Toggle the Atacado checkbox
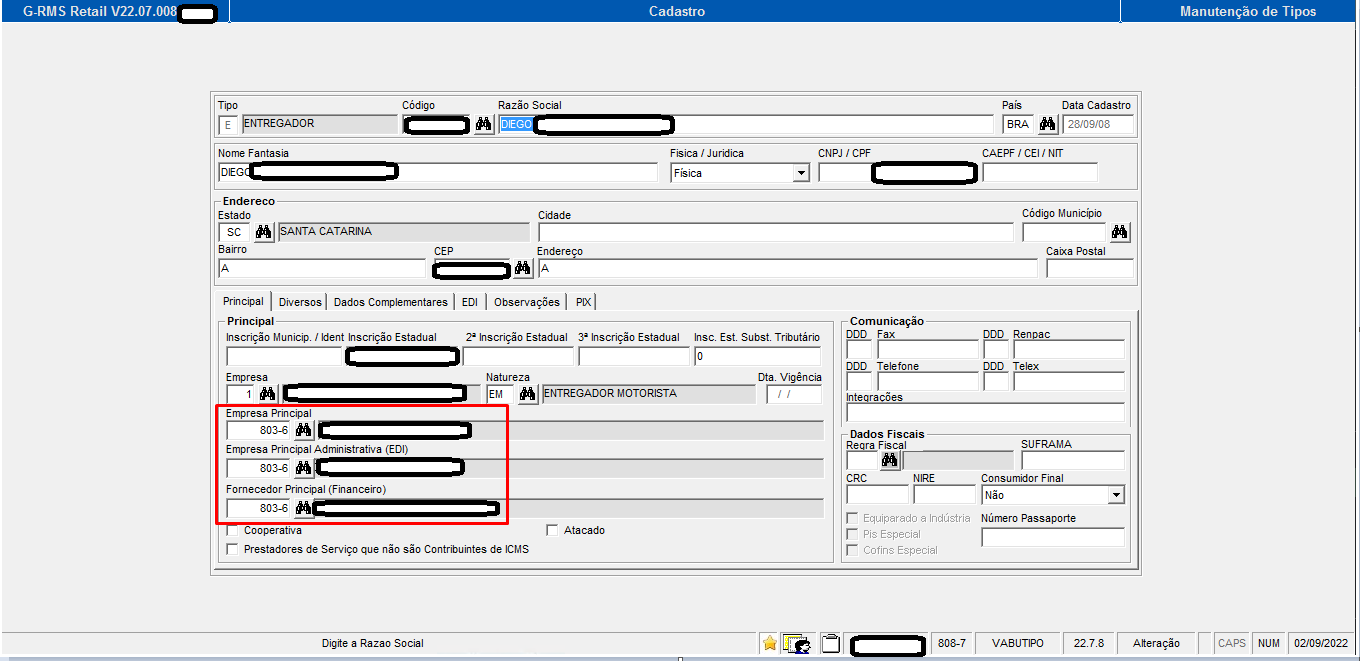This screenshot has height=661, width=1360. (553, 531)
